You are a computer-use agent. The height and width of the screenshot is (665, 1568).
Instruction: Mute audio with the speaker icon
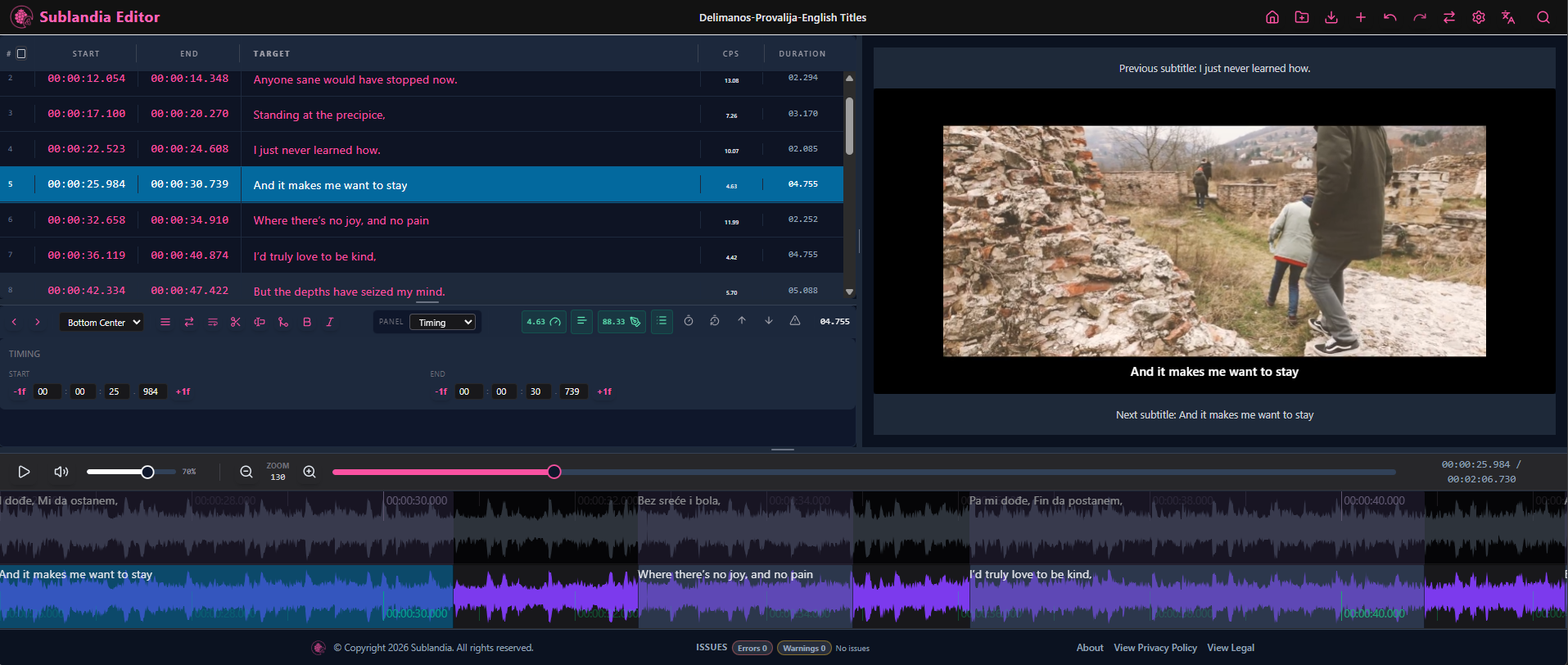tap(61, 472)
